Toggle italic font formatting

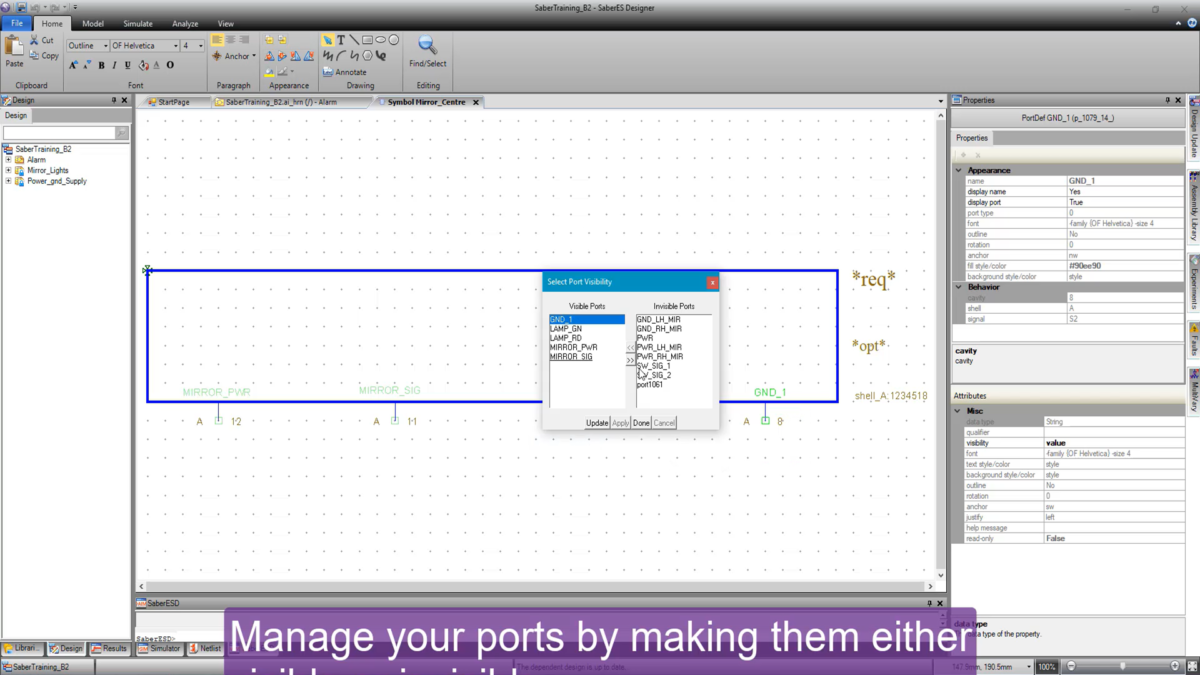[114, 65]
